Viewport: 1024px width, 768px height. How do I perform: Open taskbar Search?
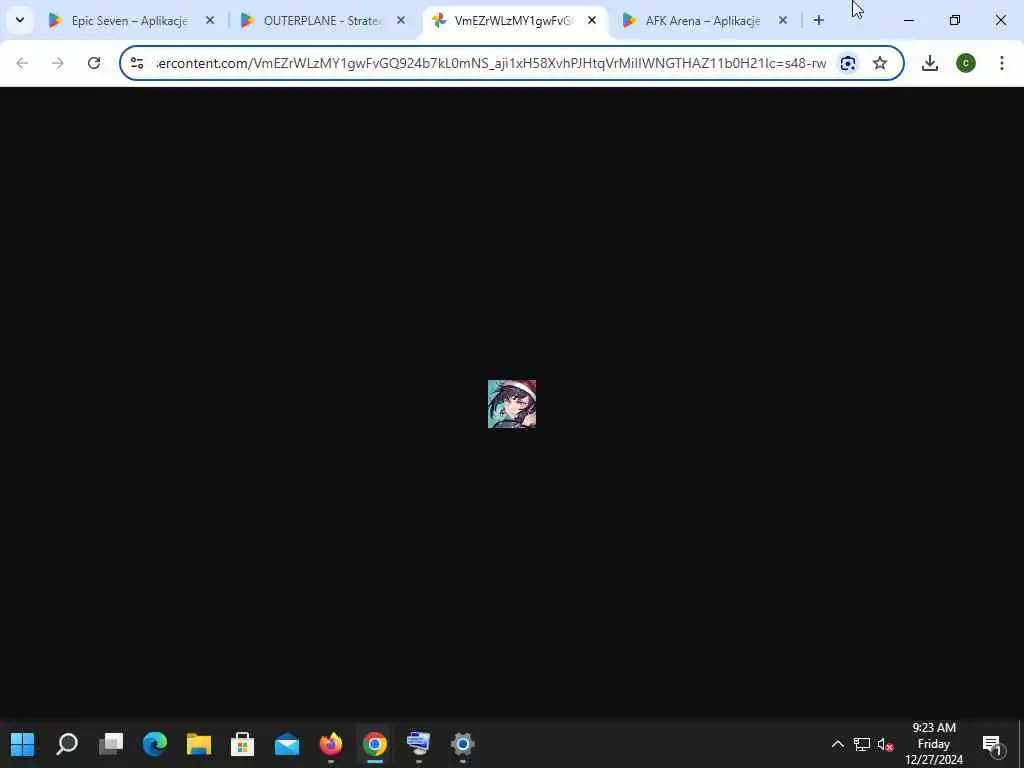[67, 744]
